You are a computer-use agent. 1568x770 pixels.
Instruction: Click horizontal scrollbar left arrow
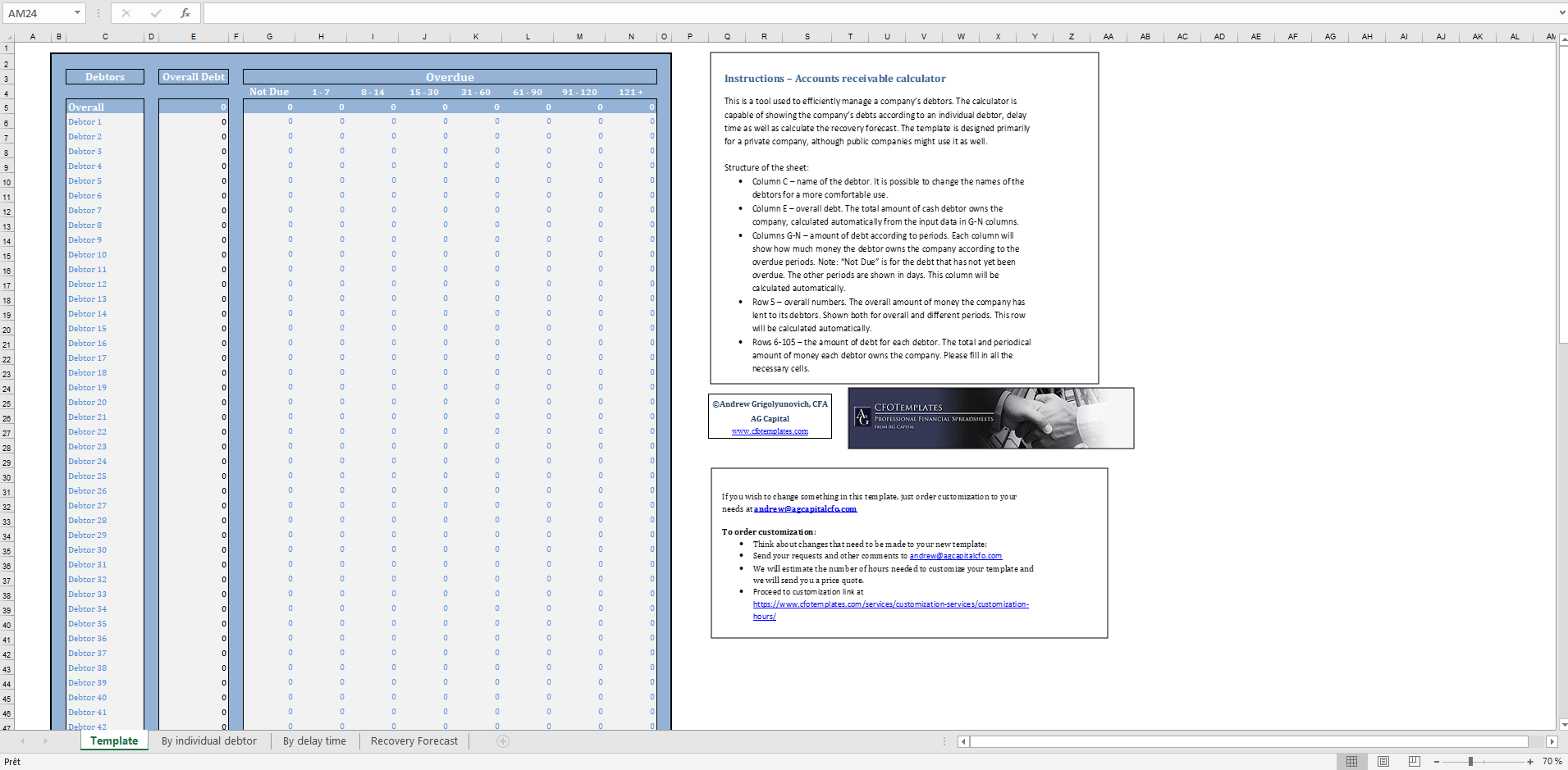click(964, 741)
